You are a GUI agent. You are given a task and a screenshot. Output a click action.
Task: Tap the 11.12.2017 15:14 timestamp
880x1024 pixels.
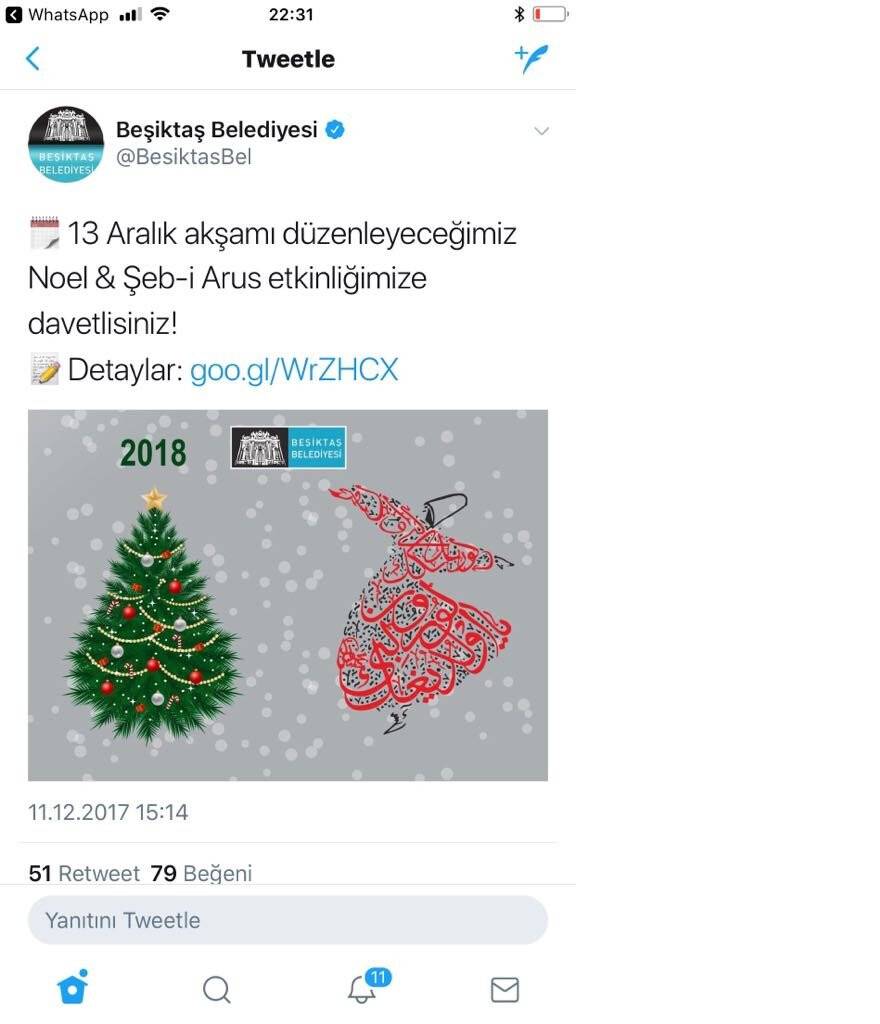108,812
